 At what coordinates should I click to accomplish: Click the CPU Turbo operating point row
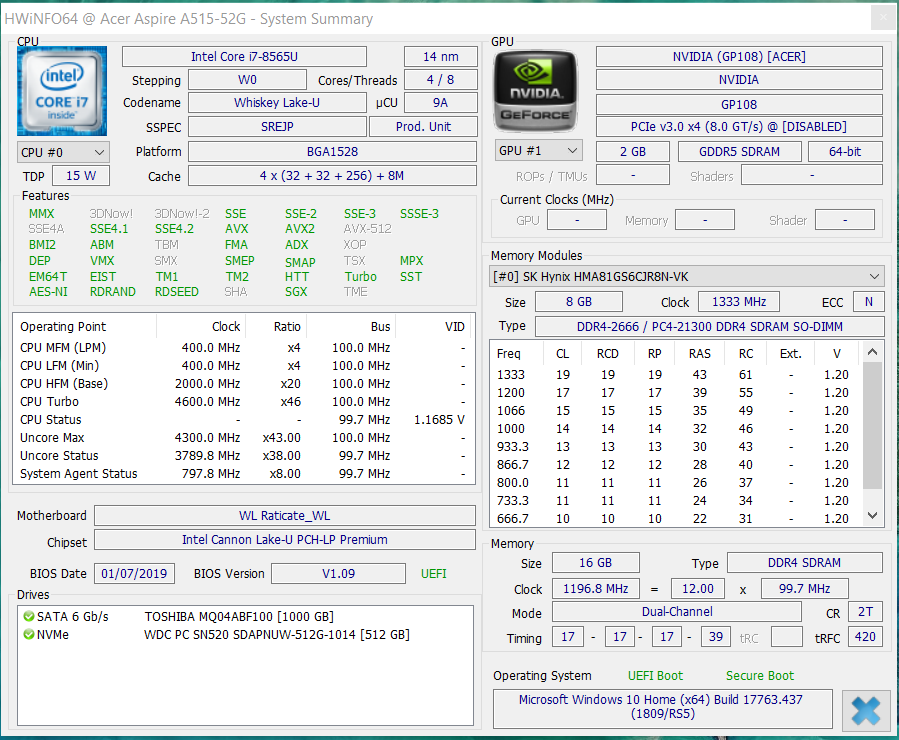pos(244,402)
